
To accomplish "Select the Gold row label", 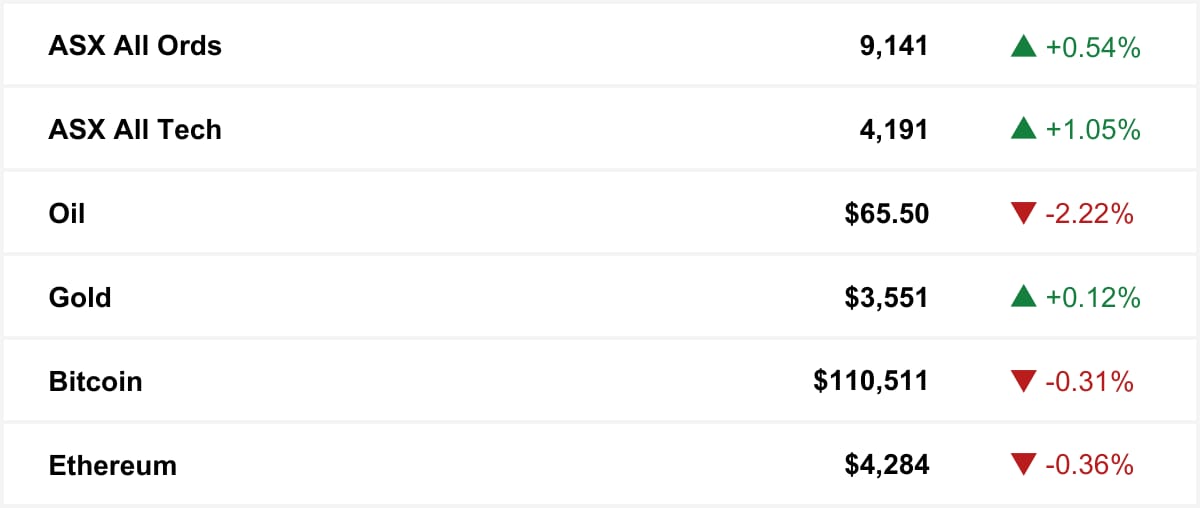I will click(x=80, y=298).
